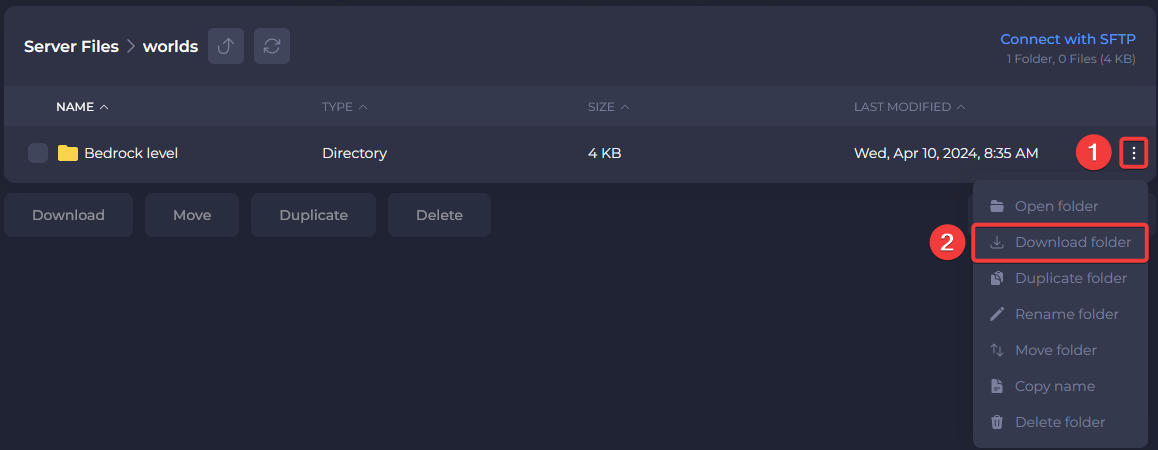Click the Open folder icon in menu
This screenshot has height=450, width=1158.
[x=997, y=206]
